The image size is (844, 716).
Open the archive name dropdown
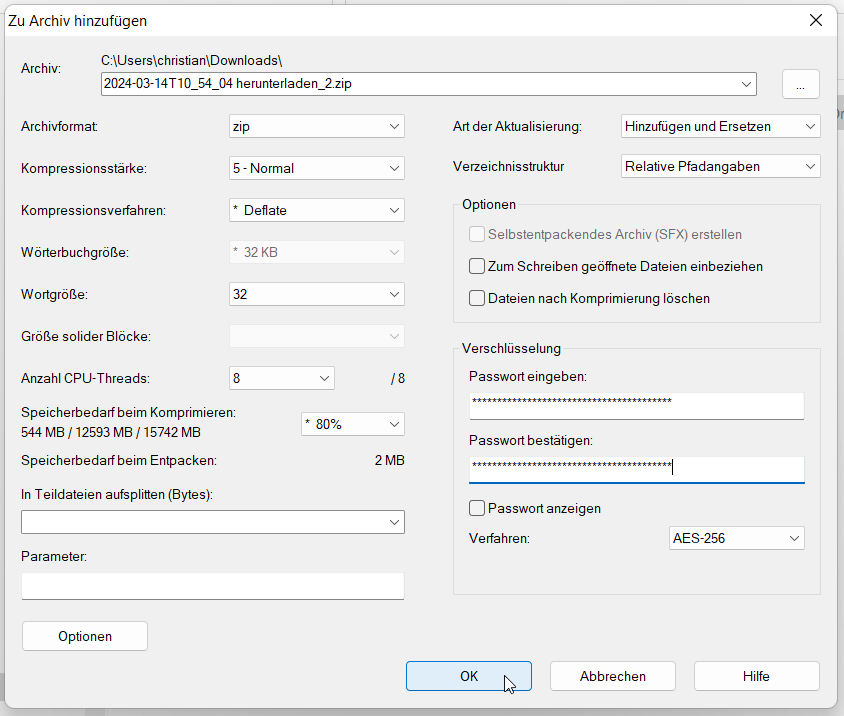746,84
